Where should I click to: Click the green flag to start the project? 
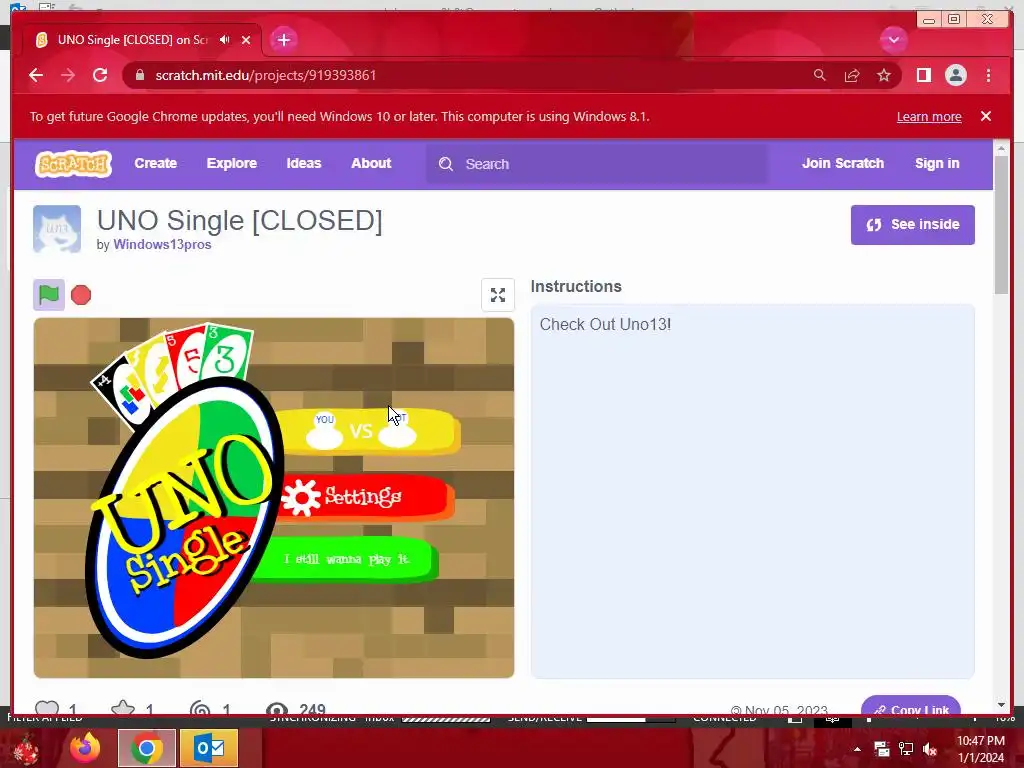(49, 295)
